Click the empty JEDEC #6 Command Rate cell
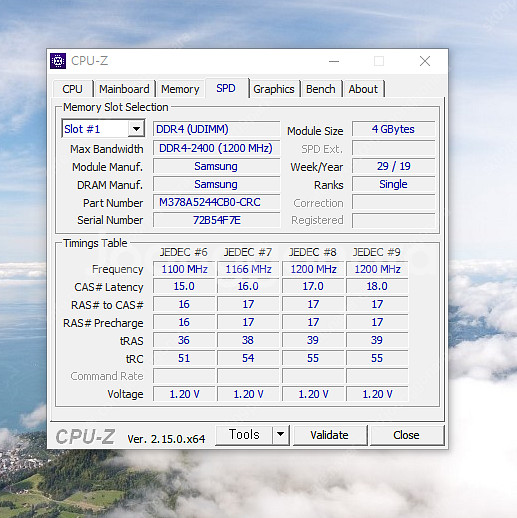Screen dimensions: 517x518 tap(184, 376)
